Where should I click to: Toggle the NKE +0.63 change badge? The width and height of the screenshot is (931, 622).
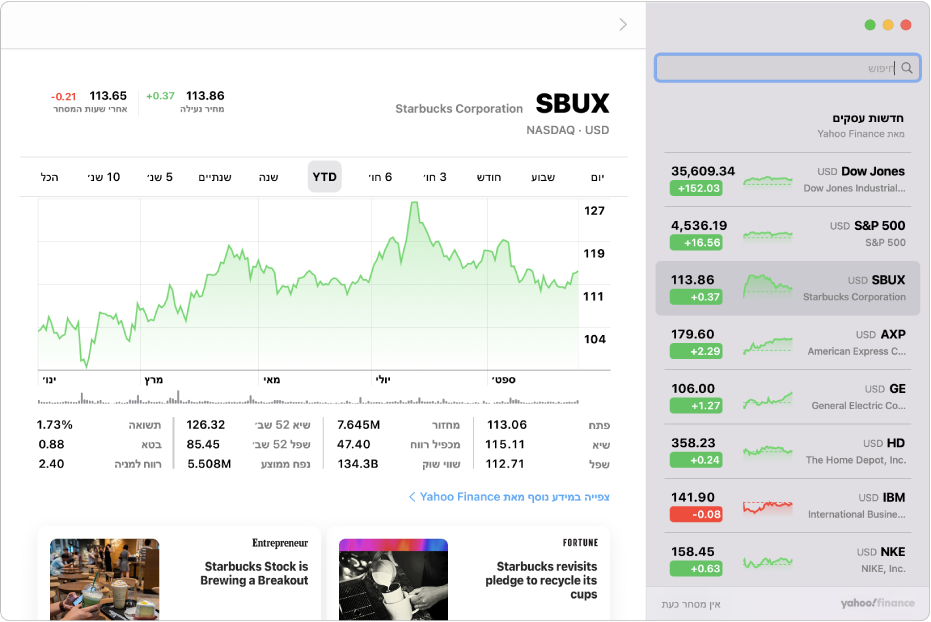696,568
